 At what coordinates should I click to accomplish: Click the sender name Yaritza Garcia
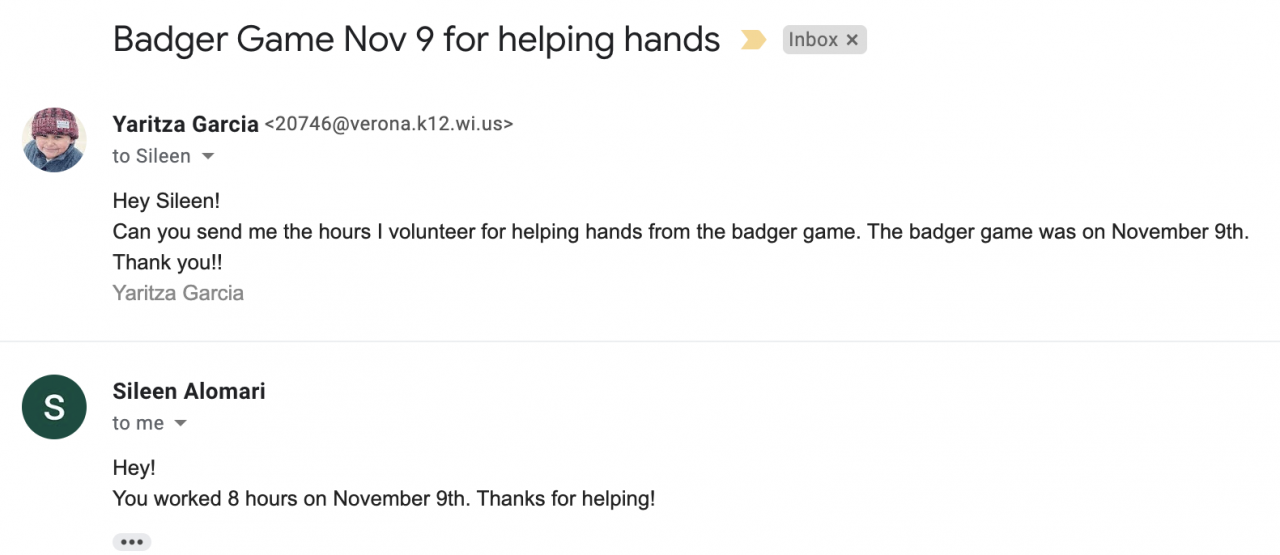(x=184, y=124)
